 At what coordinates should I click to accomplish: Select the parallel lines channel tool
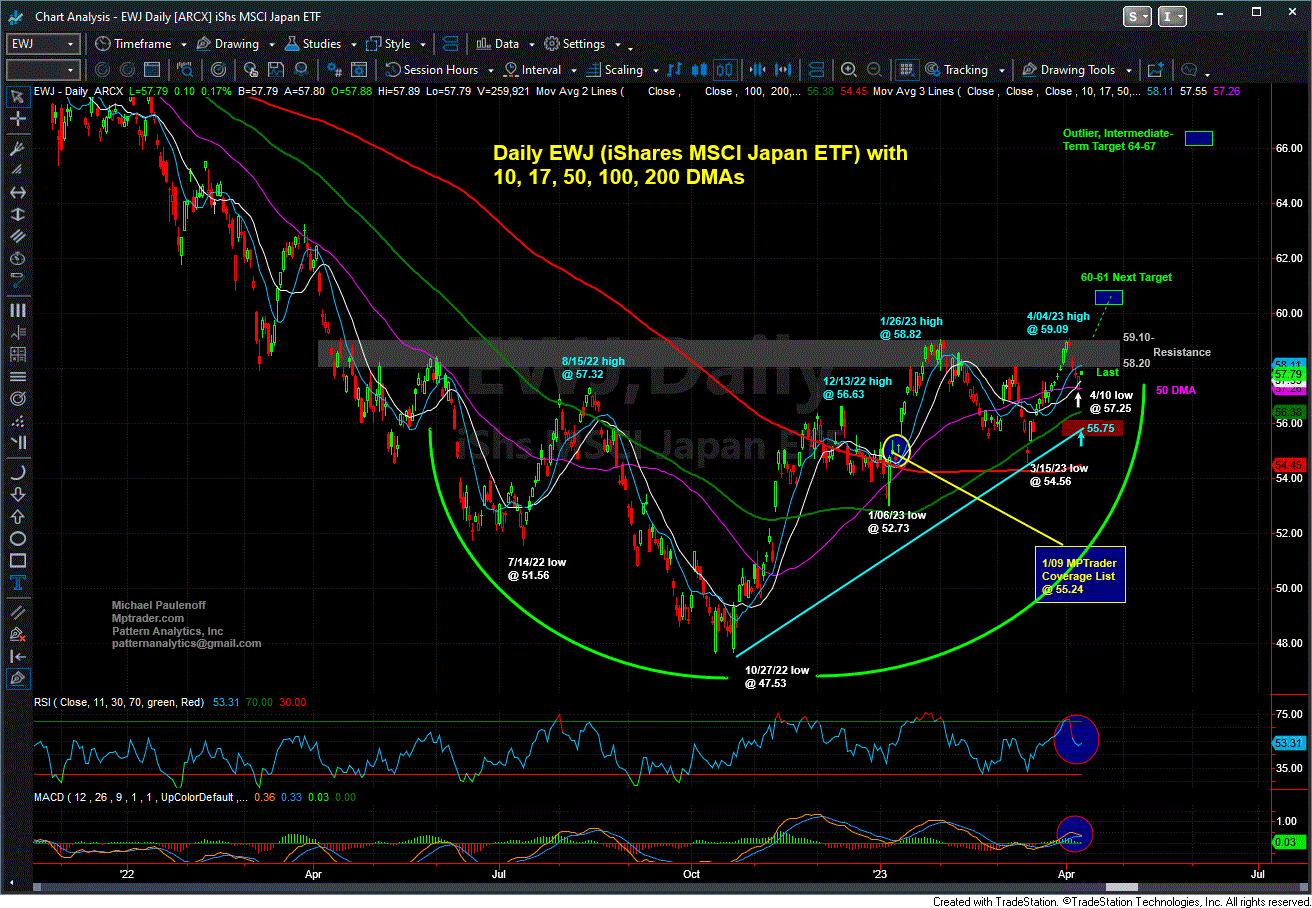coord(18,235)
